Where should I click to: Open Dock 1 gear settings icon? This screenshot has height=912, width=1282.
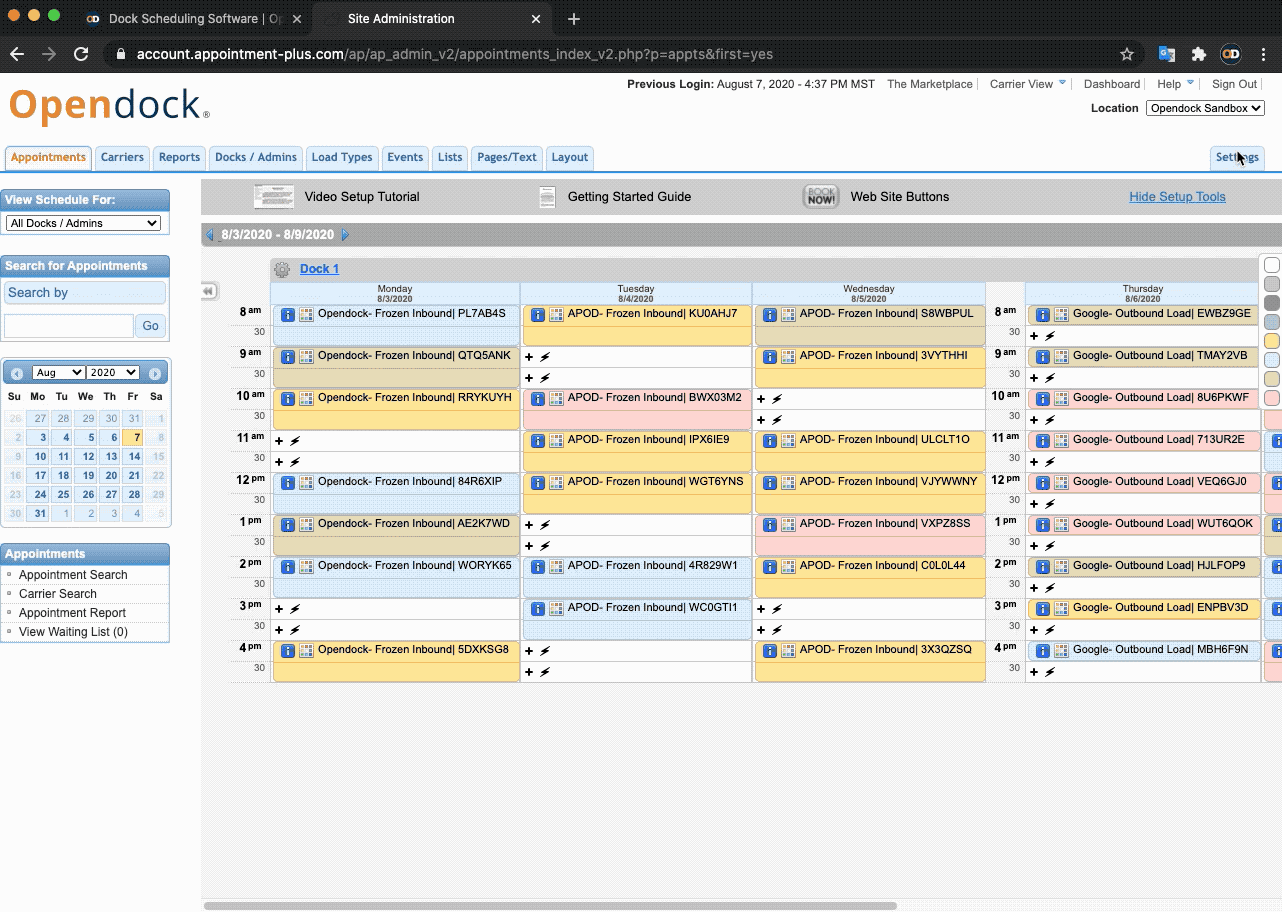click(282, 269)
